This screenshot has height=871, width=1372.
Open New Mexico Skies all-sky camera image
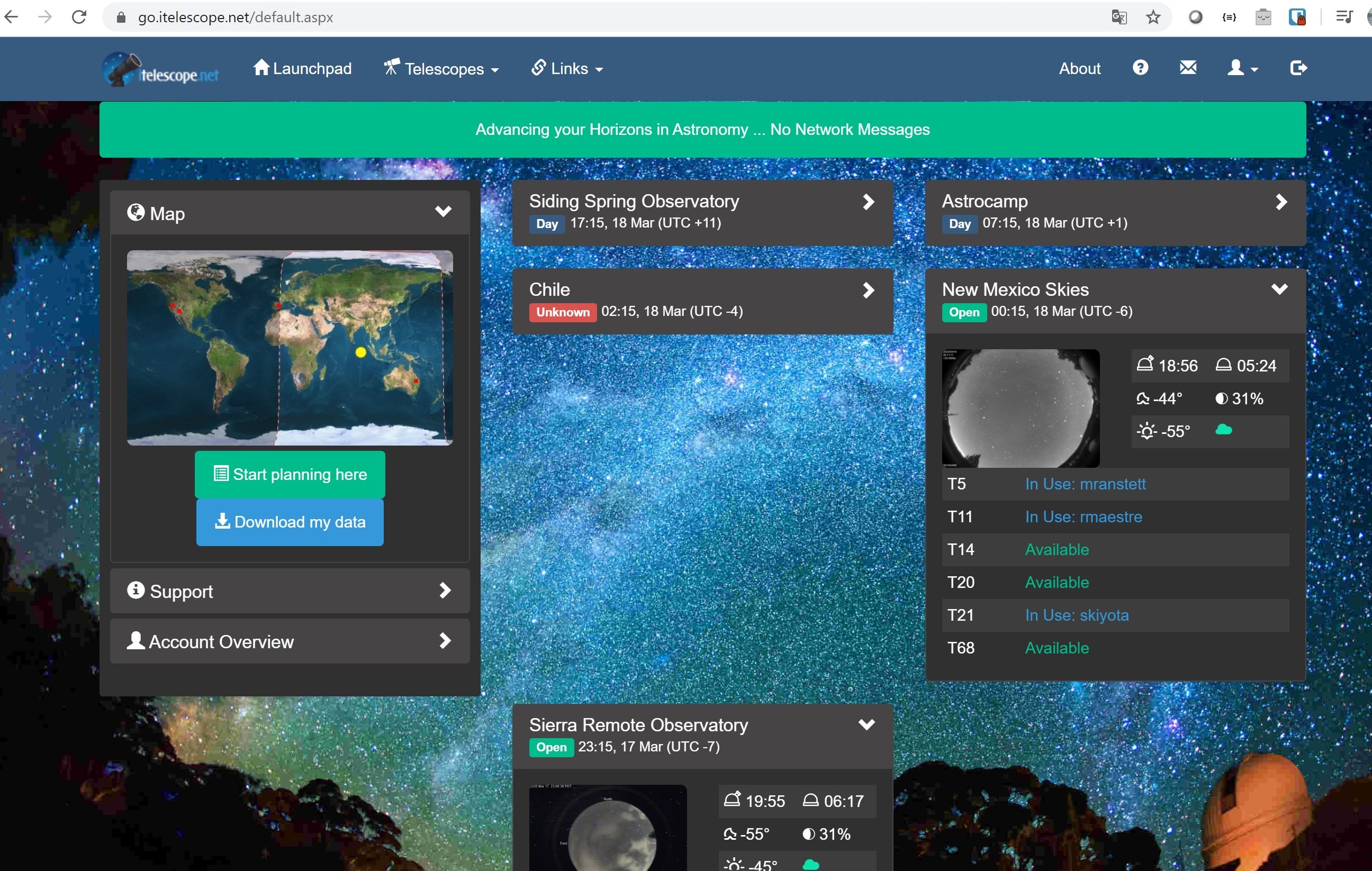1021,408
